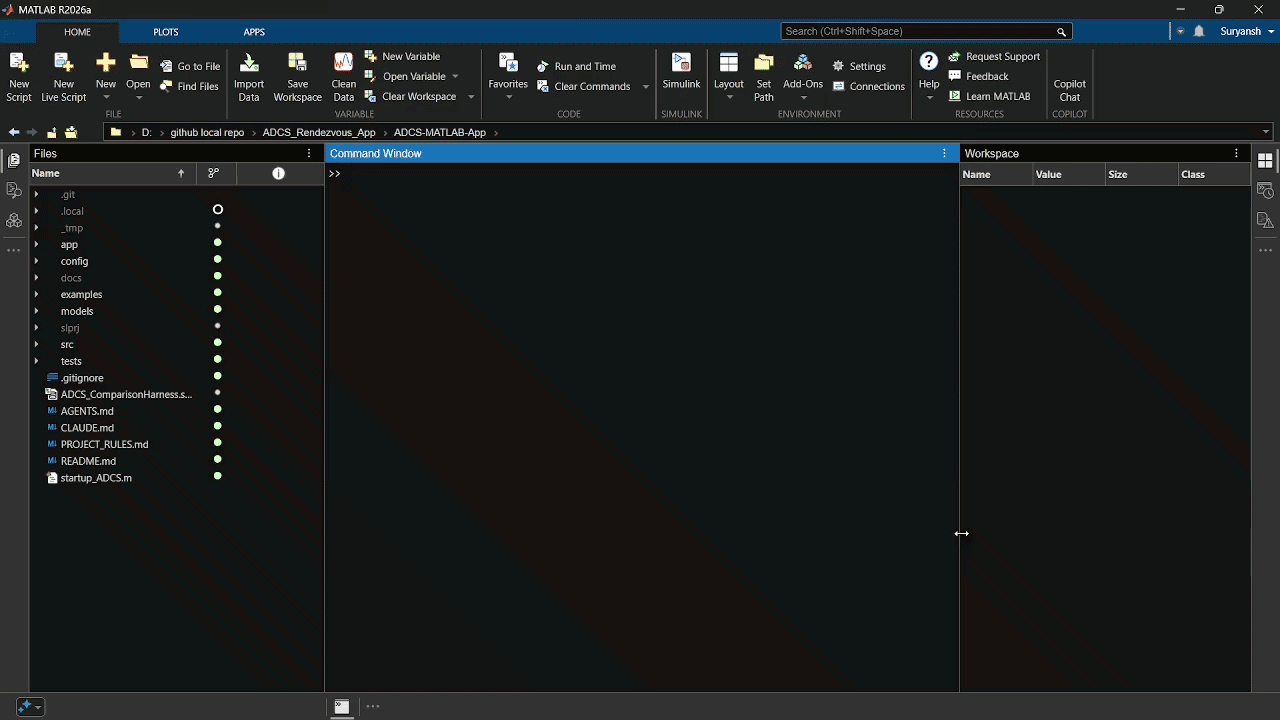Click Learn MATLAB link
Screen dimensions: 1280x720
tap(989, 96)
